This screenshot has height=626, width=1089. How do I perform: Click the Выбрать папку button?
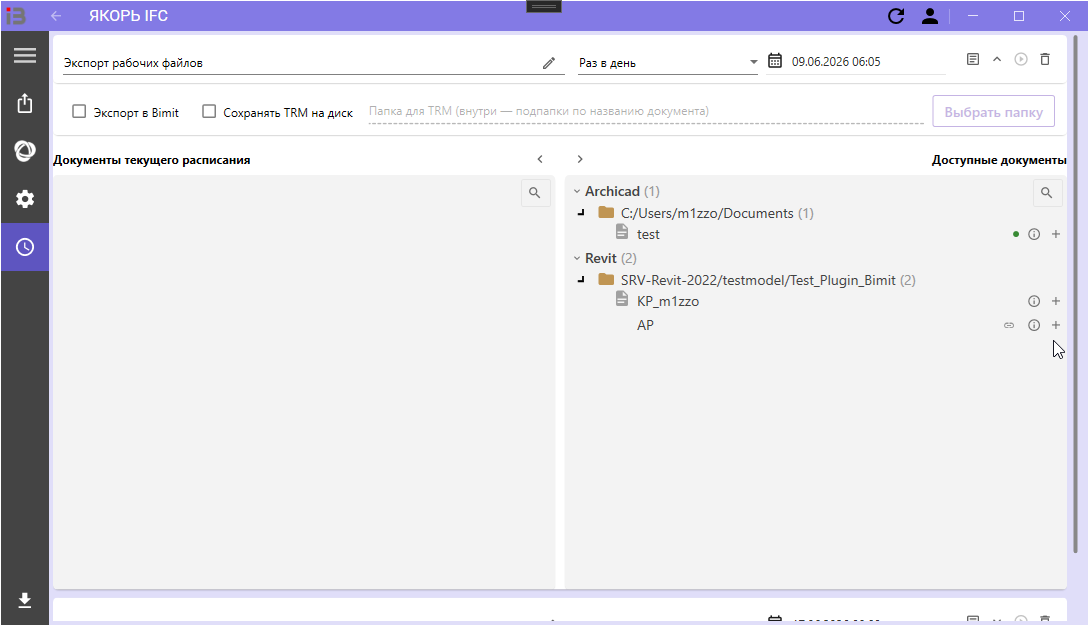[x=993, y=112]
